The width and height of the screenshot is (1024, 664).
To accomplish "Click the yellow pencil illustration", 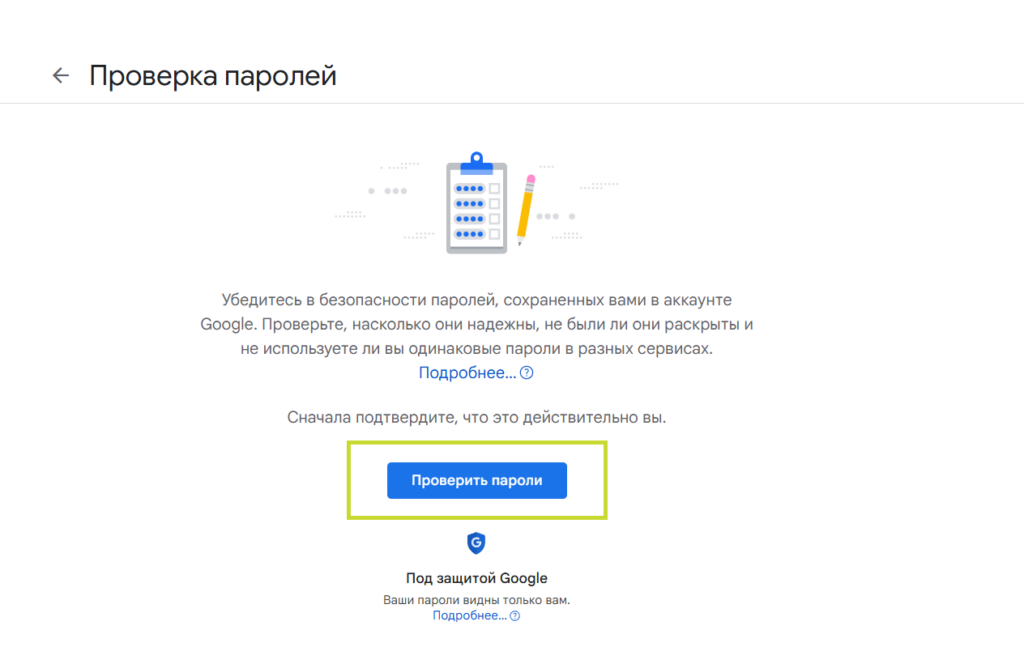I will [526, 210].
